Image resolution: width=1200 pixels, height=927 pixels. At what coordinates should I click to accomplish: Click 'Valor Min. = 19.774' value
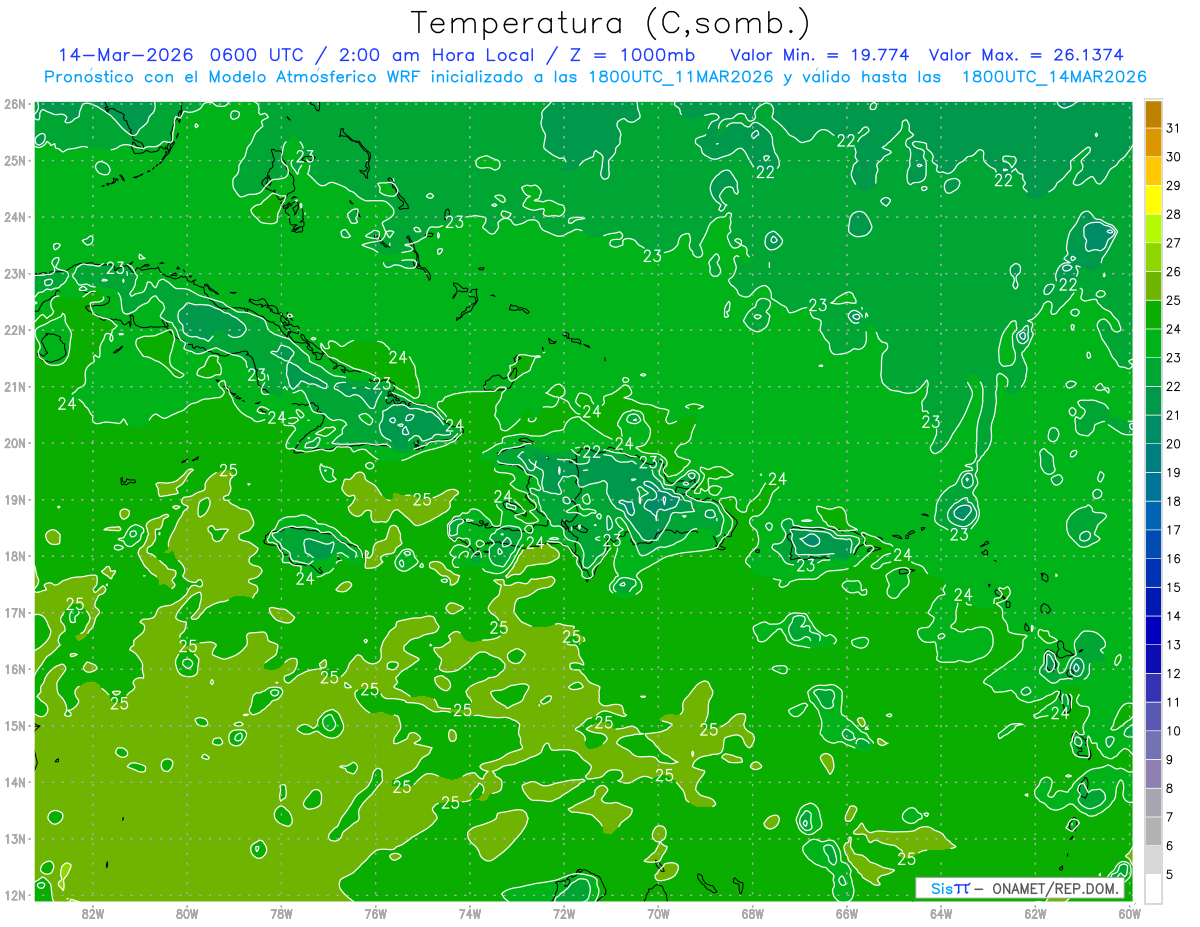(820, 54)
